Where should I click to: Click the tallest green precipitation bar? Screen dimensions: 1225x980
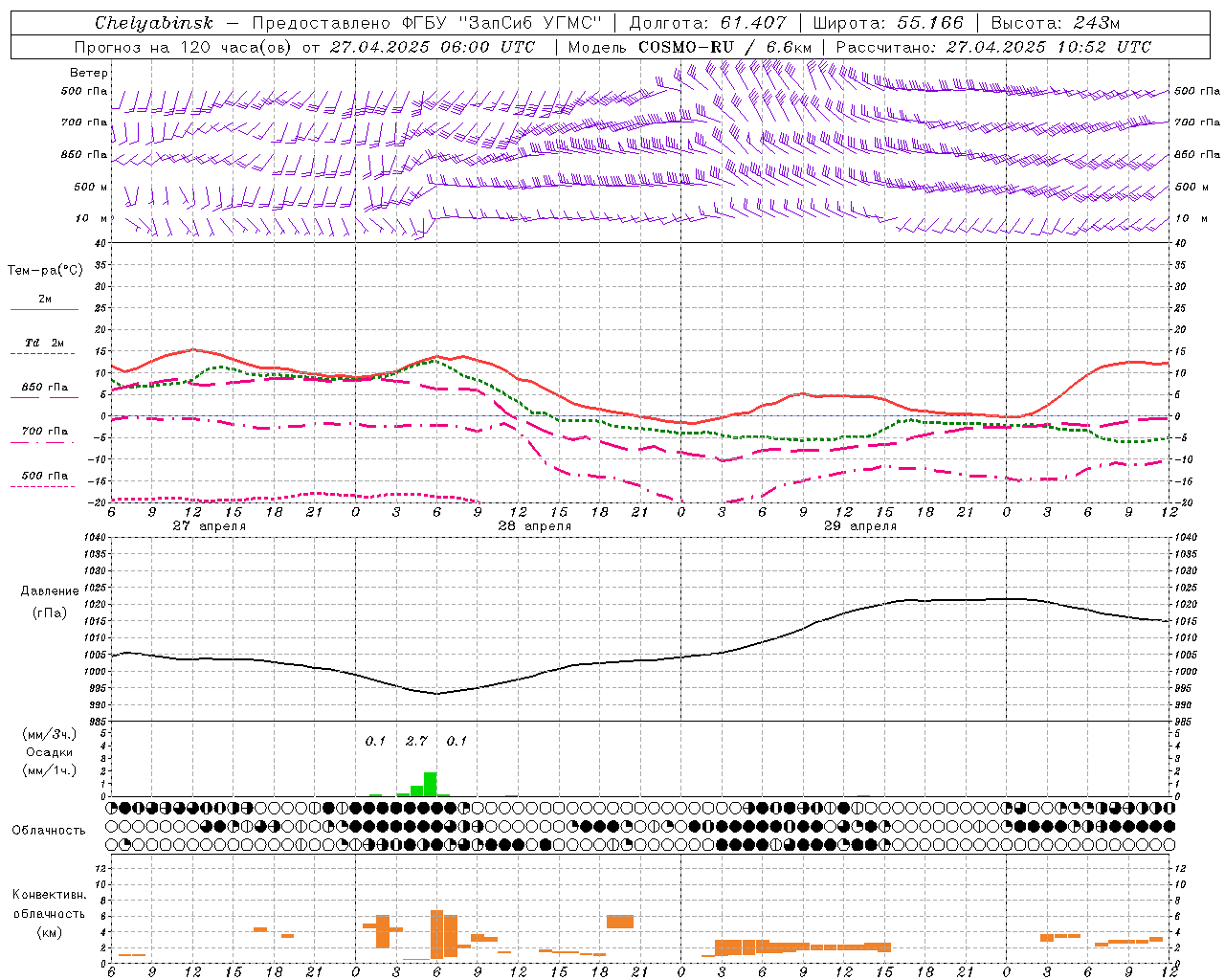(431, 784)
